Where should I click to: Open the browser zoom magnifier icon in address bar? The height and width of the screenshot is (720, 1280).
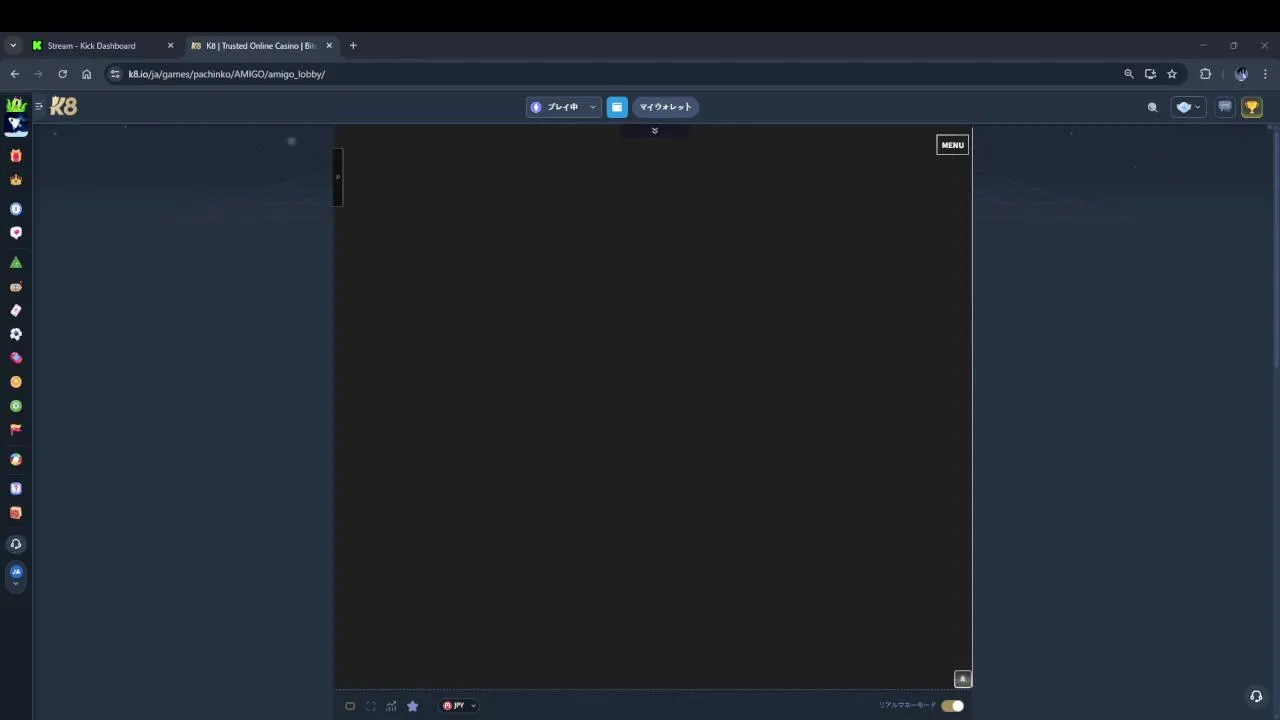[1129, 74]
